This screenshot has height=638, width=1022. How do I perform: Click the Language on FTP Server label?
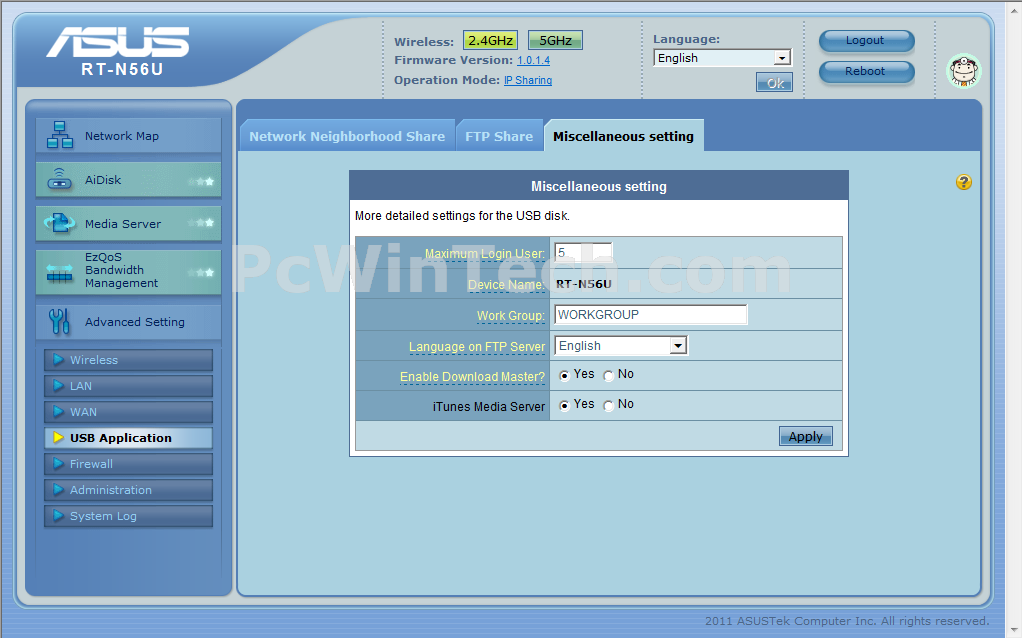476,347
